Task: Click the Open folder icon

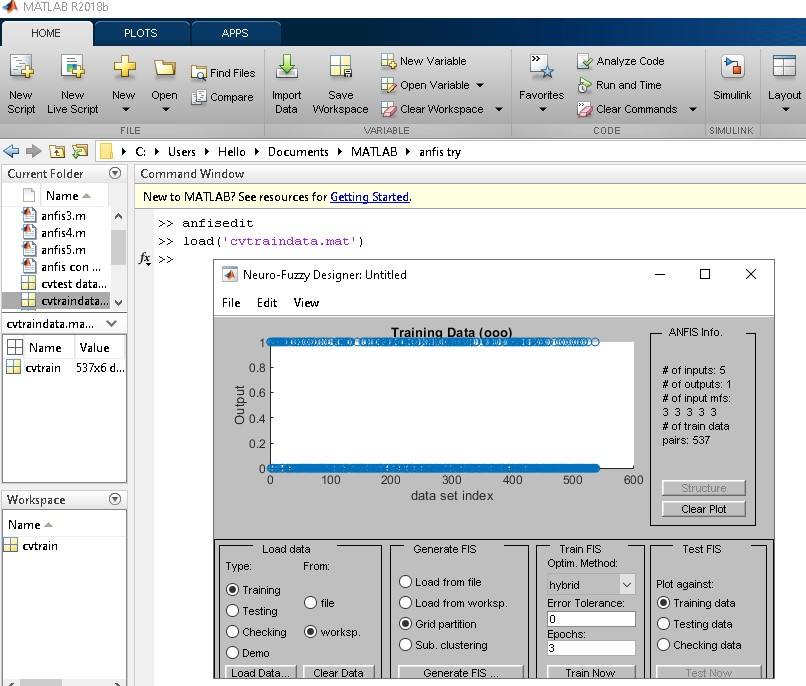Action: click(x=164, y=67)
